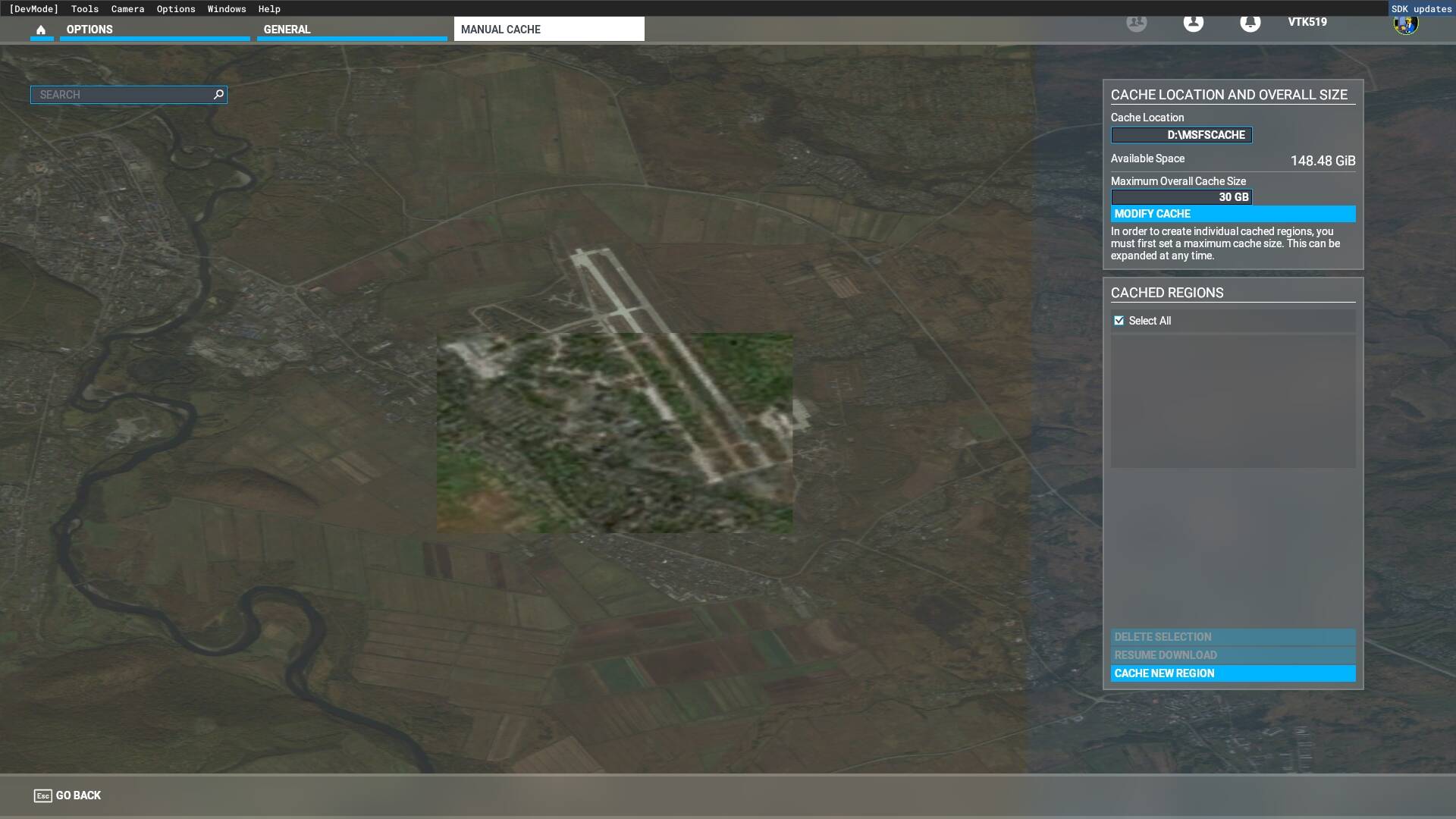
Task: Open the greyed-out group icon
Action: coord(1136,22)
